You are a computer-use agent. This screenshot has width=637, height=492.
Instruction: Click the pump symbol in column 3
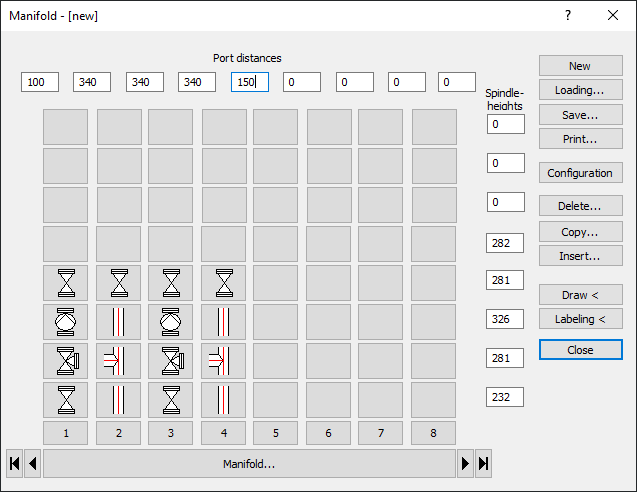pos(171,322)
